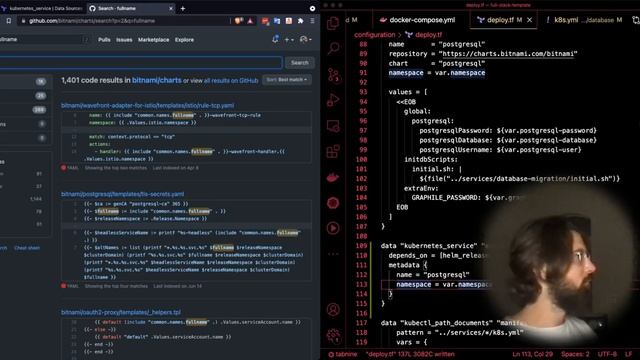
Task: Click the bookmark icon in browser toolbar
Action: coord(9,21)
